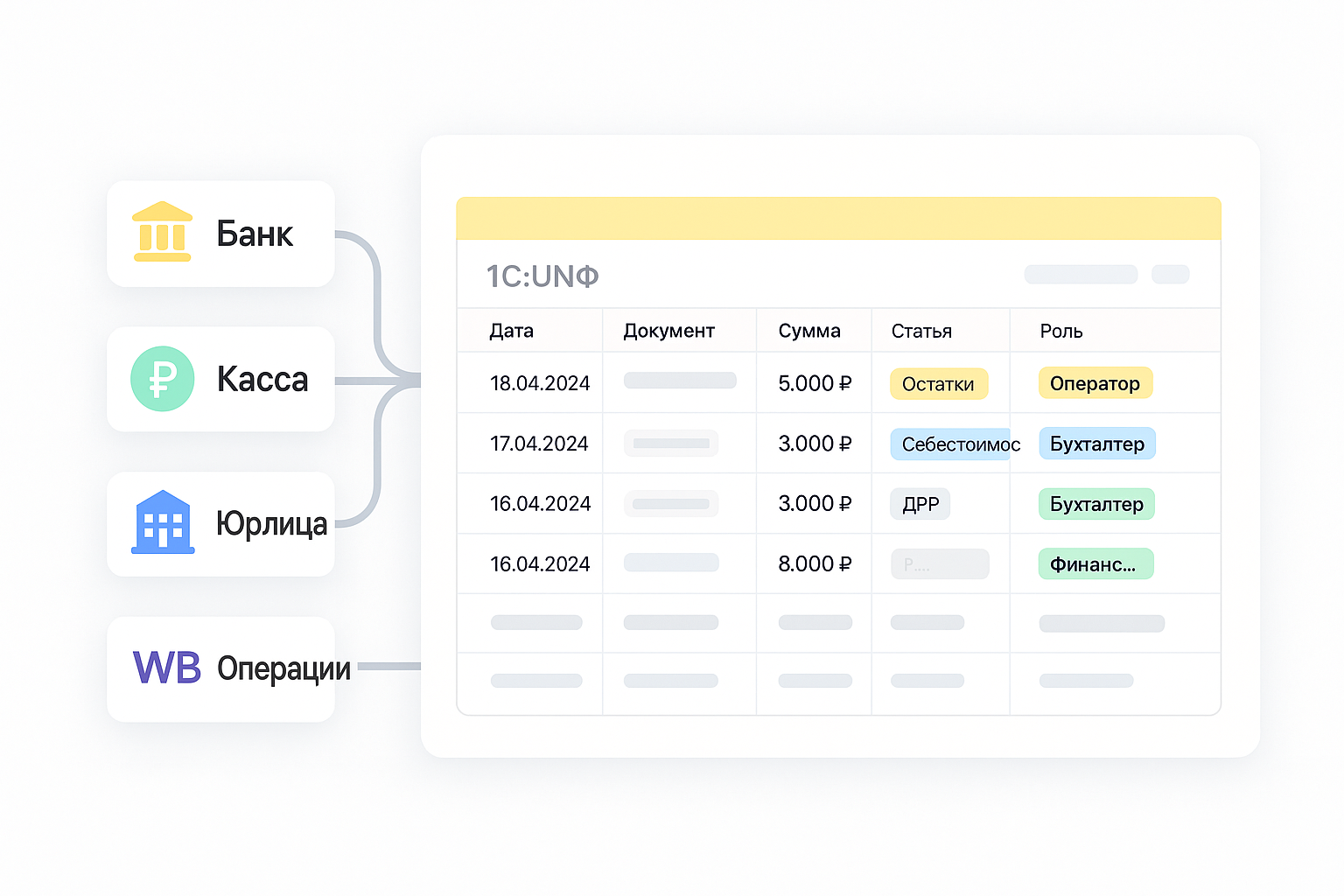
Task: Click the blue Себестоимость tag
Action: pyautogui.click(x=950, y=444)
